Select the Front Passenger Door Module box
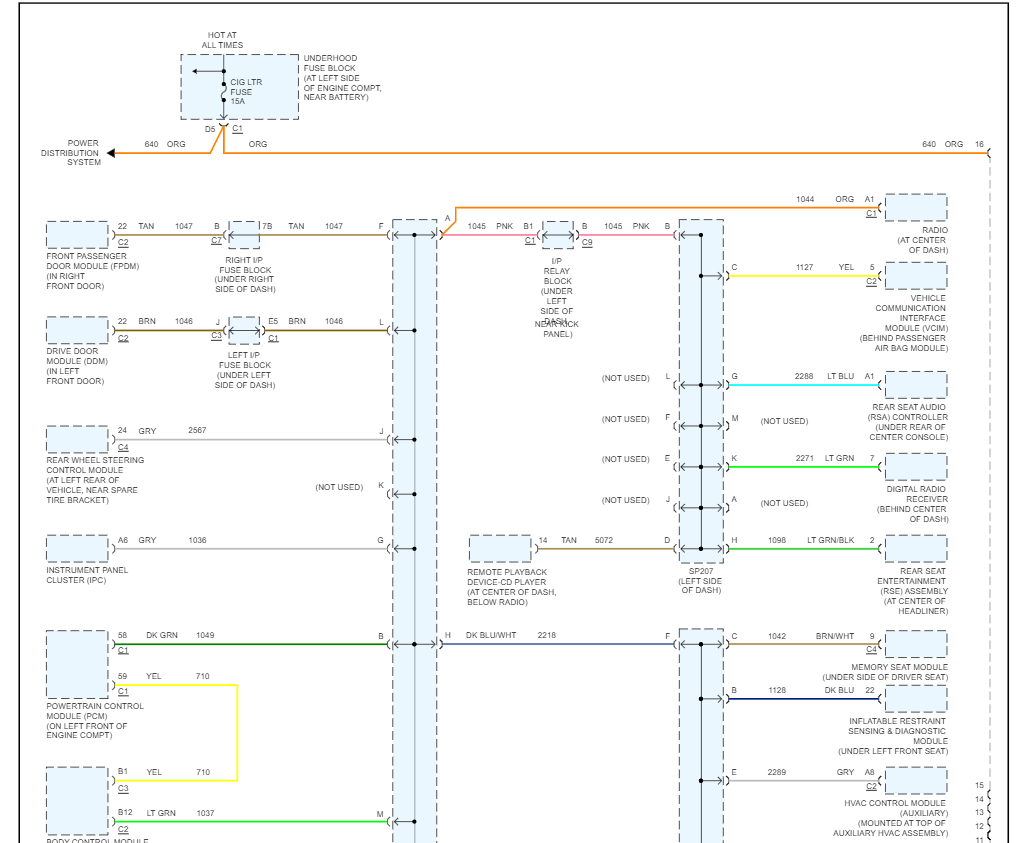The height and width of the screenshot is (843, 1023). (x=77, y=235)
